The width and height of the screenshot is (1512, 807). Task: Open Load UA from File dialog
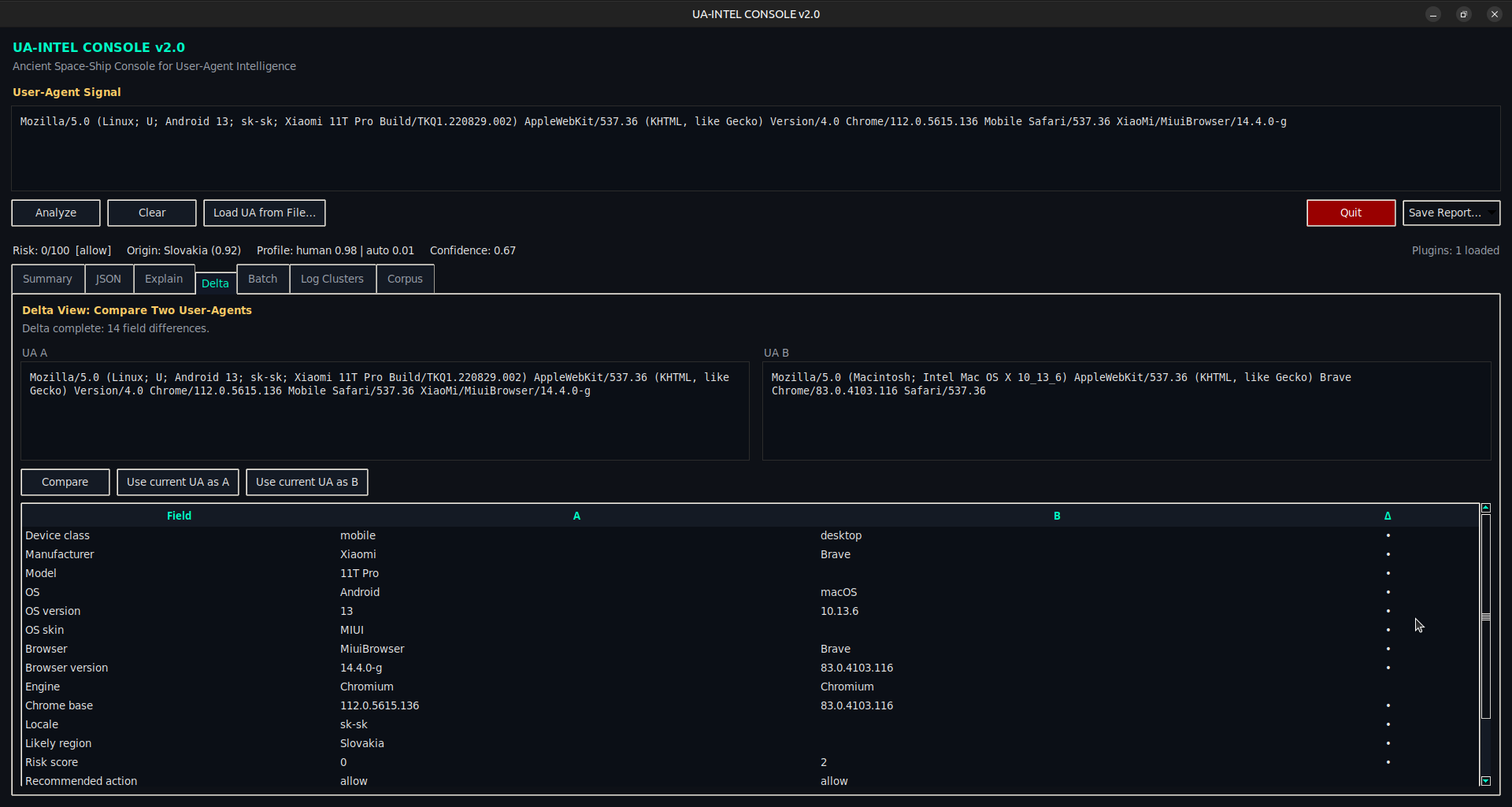(264, 213)
